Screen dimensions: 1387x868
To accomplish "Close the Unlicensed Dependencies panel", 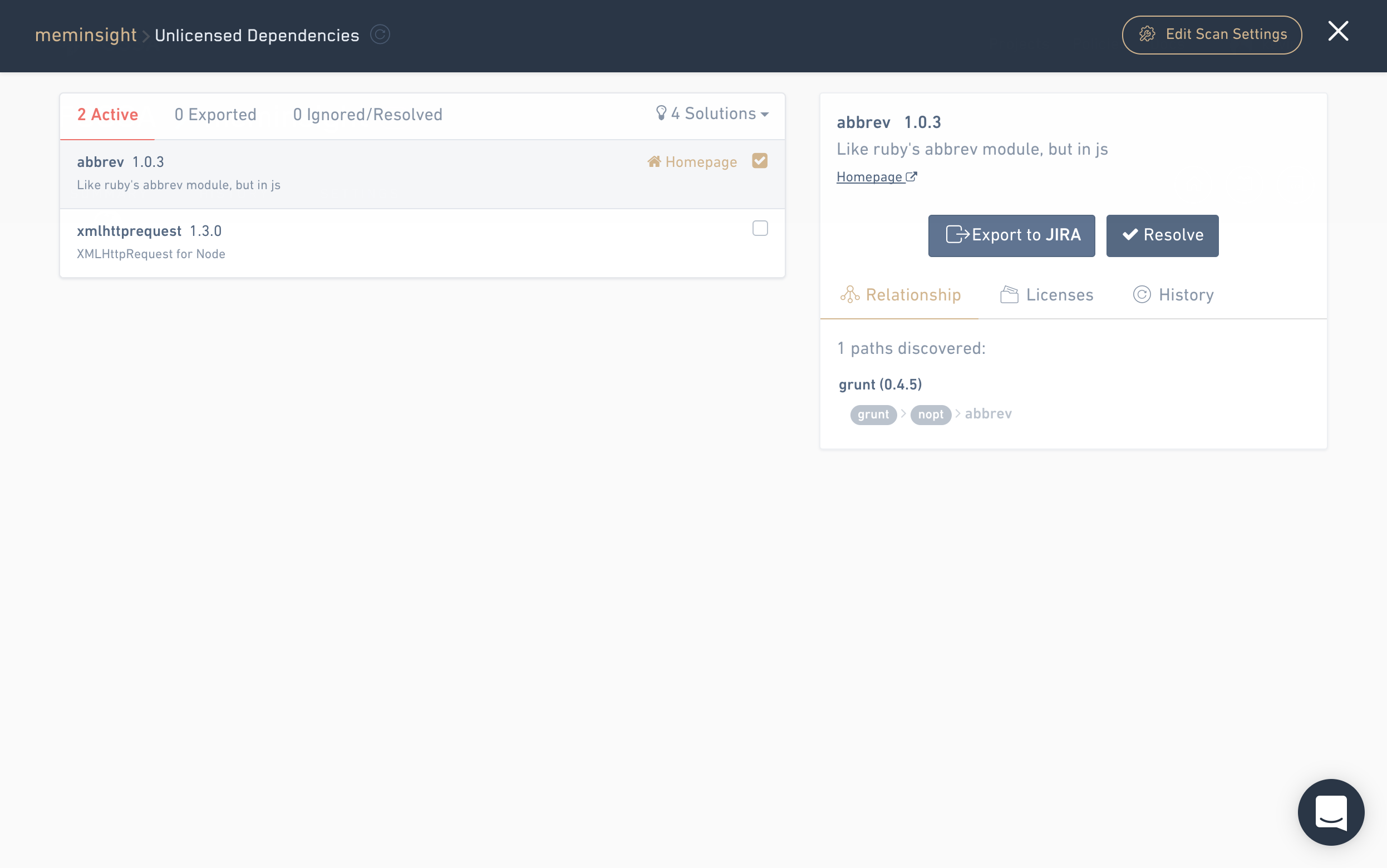I will pyautogui.click(x=1337, y=32).
